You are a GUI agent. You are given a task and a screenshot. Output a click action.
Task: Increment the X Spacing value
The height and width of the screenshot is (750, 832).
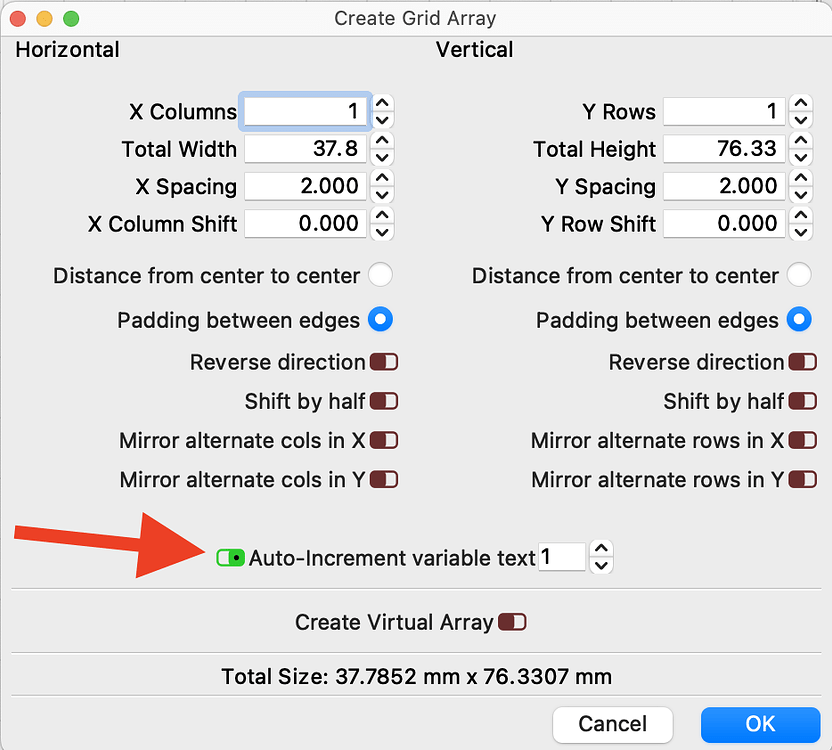point(381,179)
